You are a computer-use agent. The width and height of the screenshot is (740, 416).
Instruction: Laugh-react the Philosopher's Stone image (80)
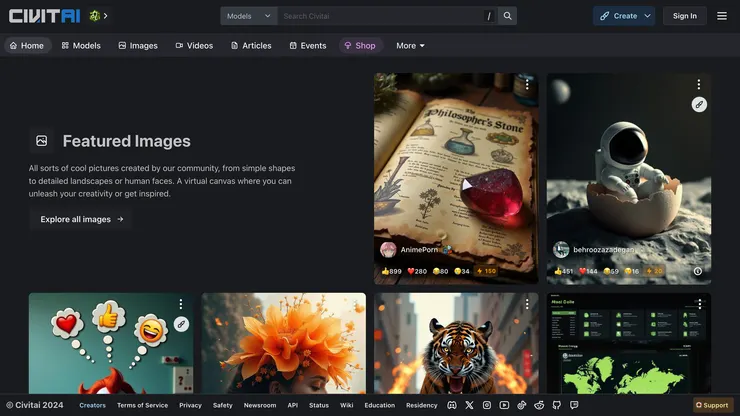click(x=440, y=271)
